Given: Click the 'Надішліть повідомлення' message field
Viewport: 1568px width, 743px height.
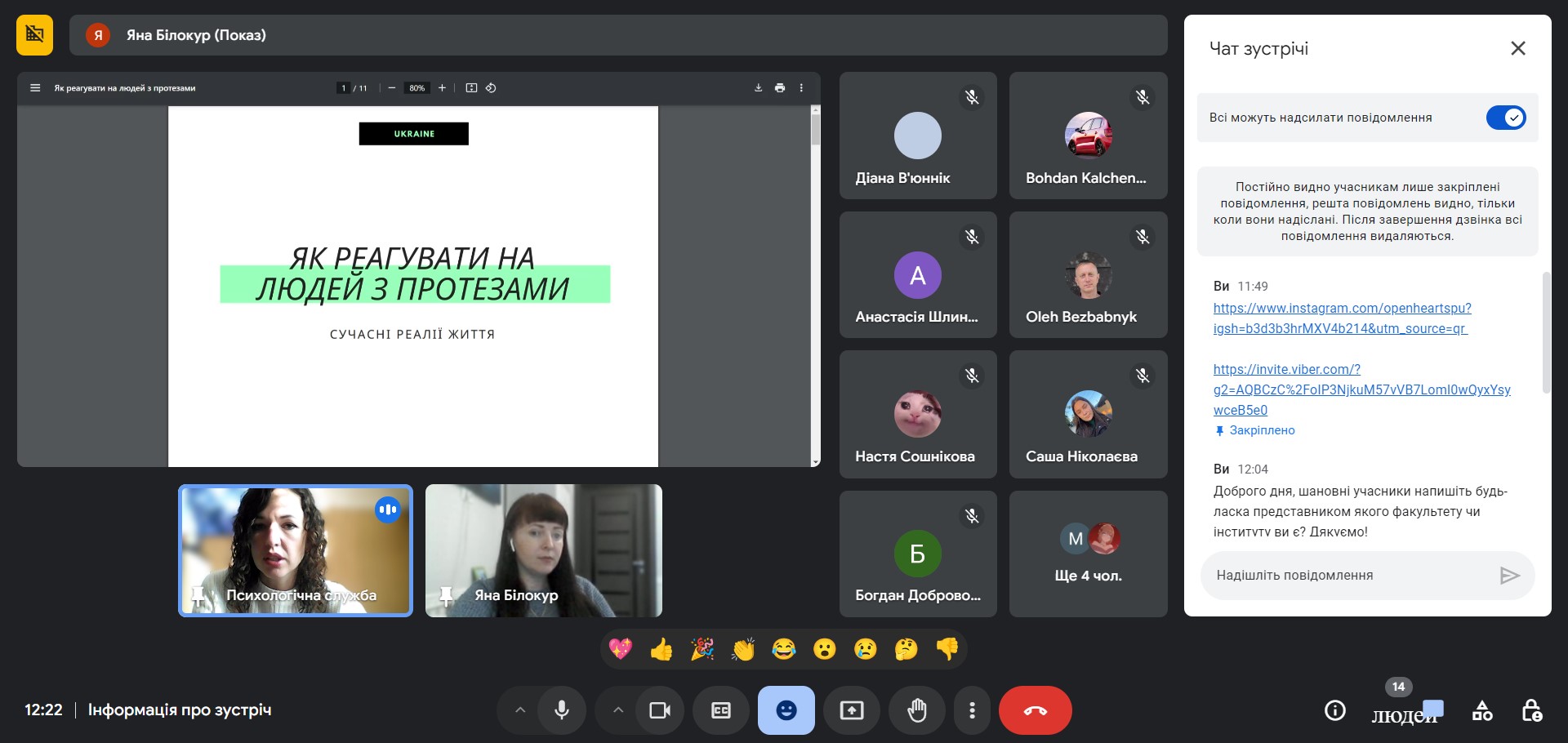Looking at the screenshot, I should (1347, 576).
